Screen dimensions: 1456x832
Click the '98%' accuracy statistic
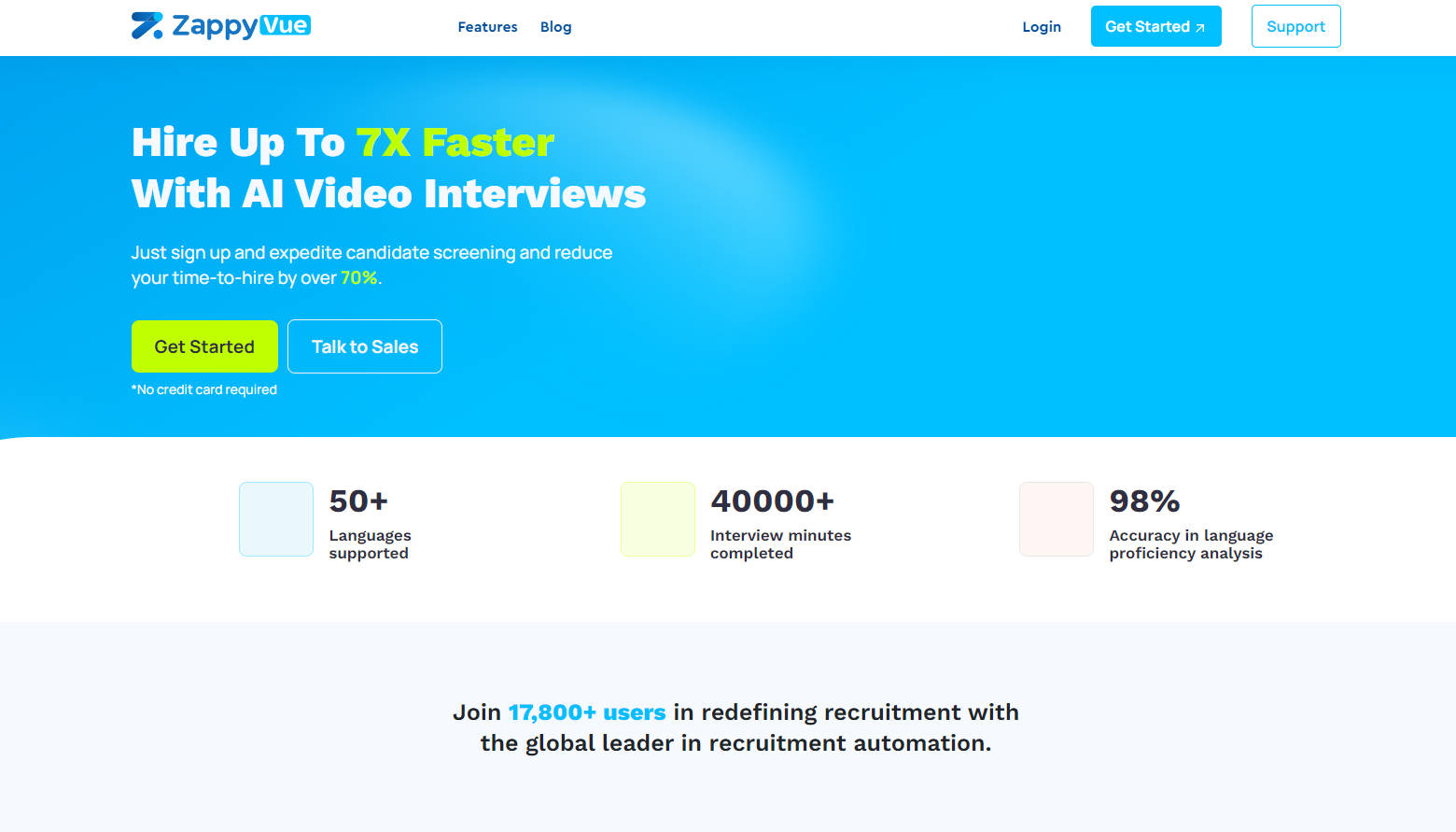(x=1144, y=501)
